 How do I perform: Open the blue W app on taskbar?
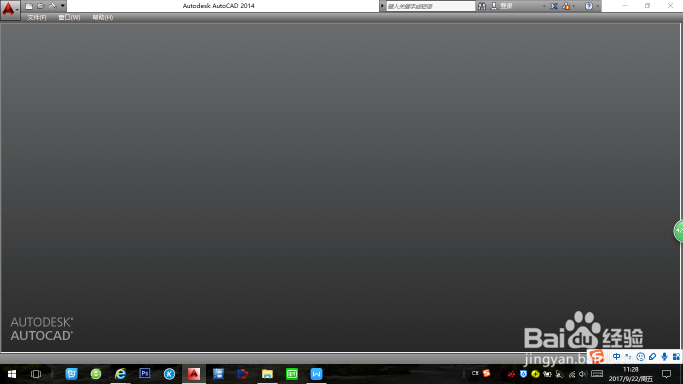pyautogui.click(x=316, y=374)
